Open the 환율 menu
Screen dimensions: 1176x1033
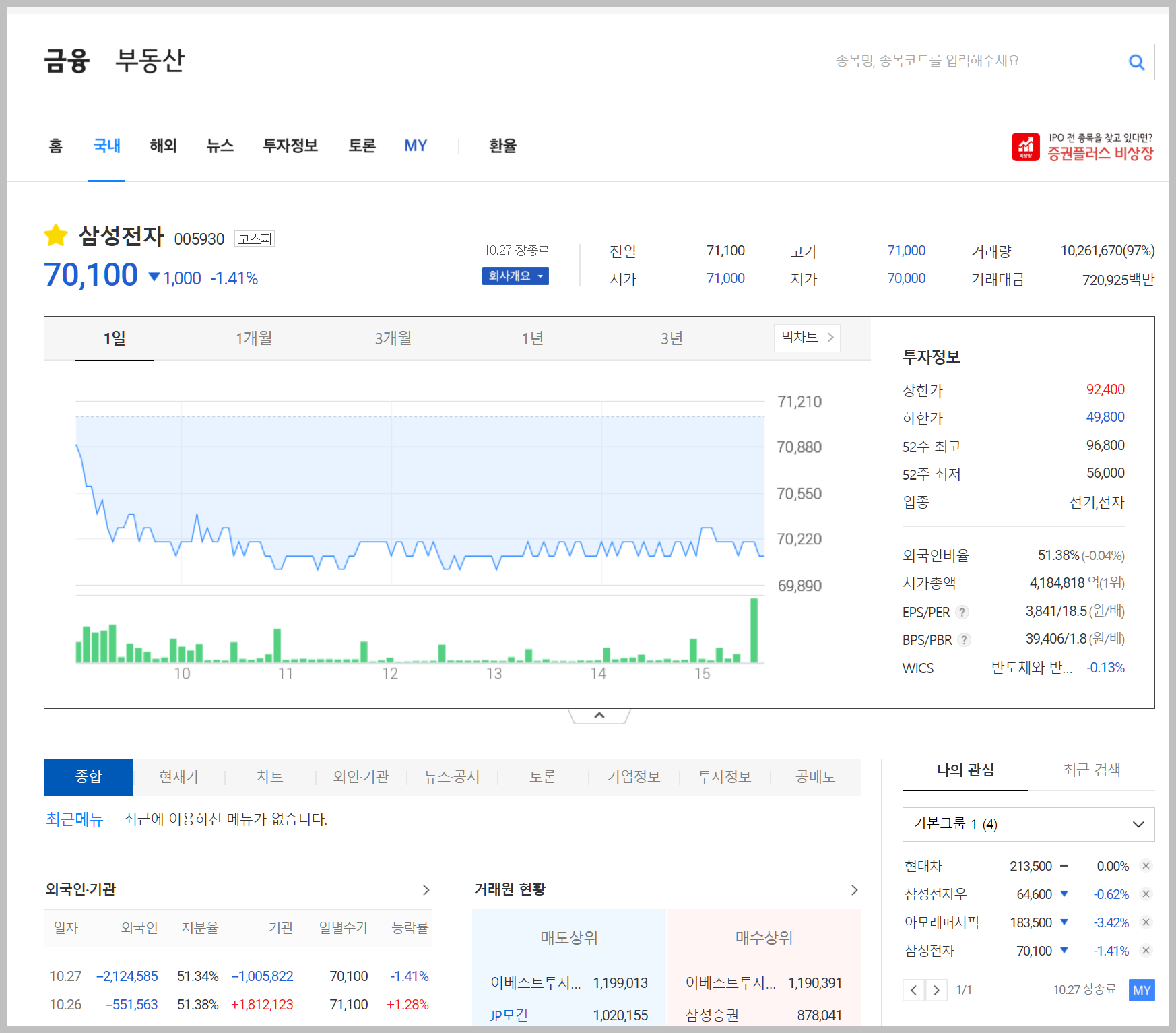pyautogui.click(x=502, y=146)
